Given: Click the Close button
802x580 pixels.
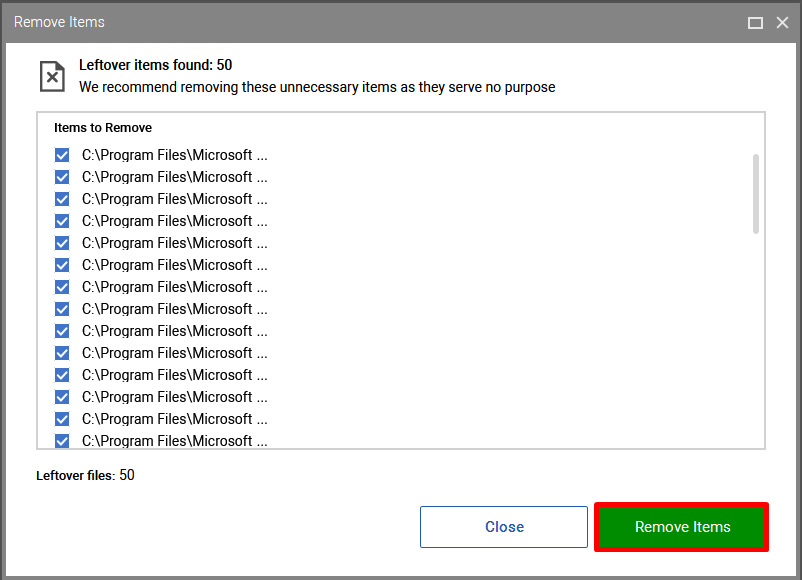Looking at the screenshot, I should point(504,527).
